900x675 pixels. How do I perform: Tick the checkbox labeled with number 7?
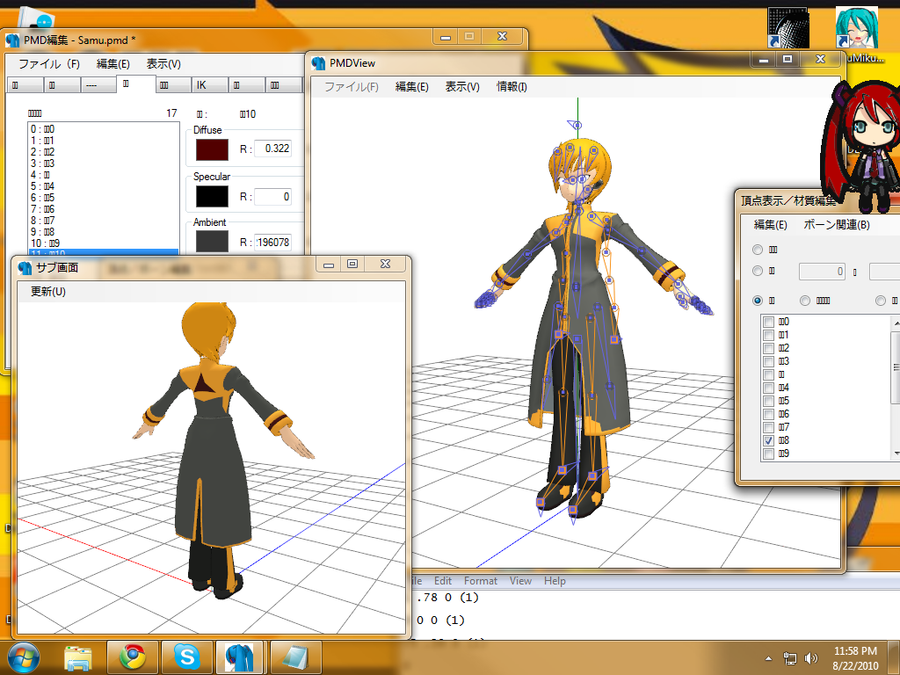[769, 428]
